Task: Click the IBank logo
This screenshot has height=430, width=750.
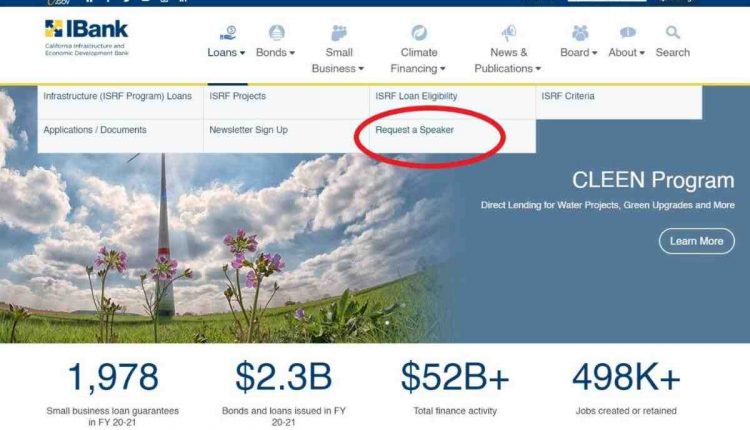Action: pyautogui.click(x=87, y=38)
